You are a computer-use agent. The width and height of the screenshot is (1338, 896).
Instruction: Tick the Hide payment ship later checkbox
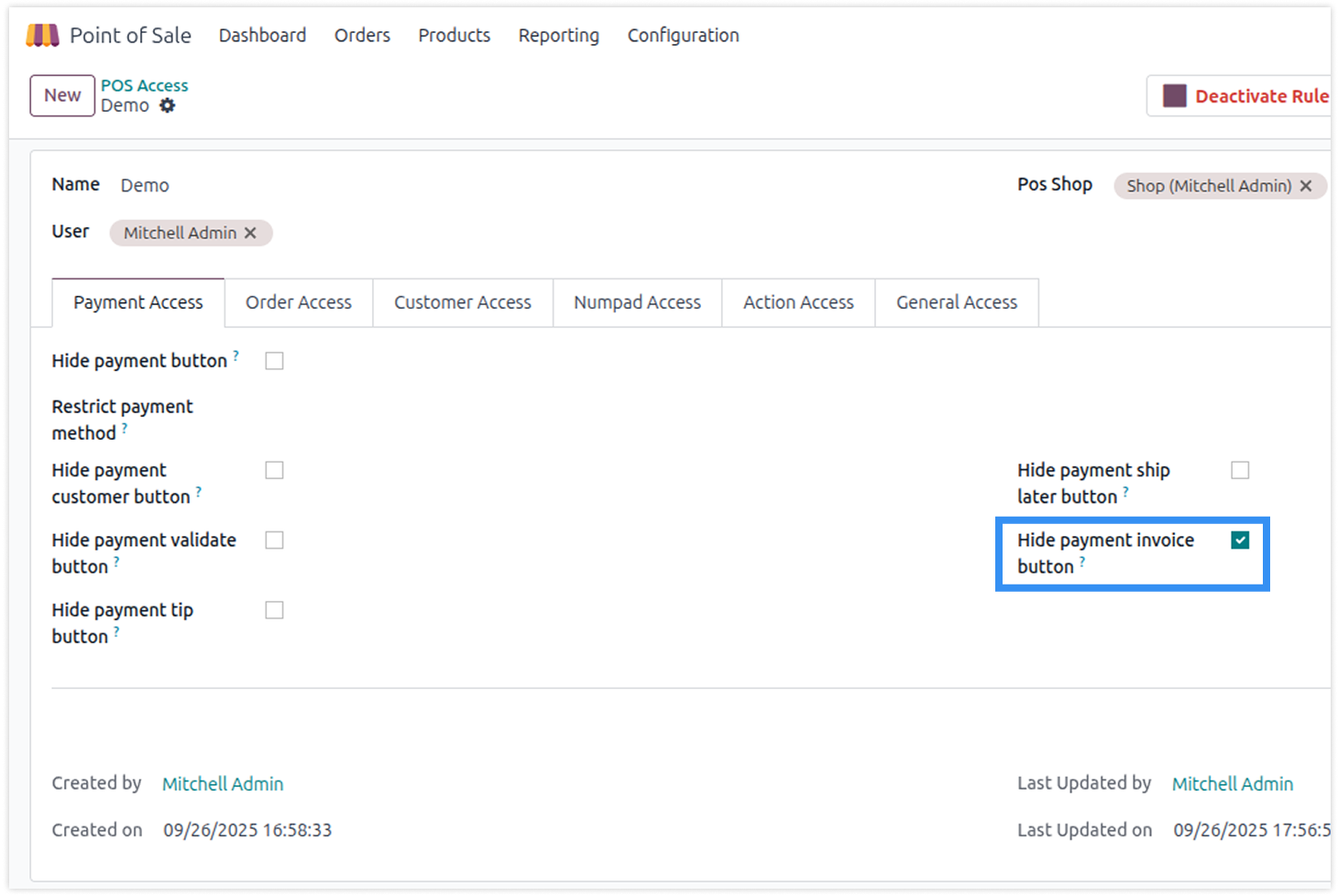1240,470
